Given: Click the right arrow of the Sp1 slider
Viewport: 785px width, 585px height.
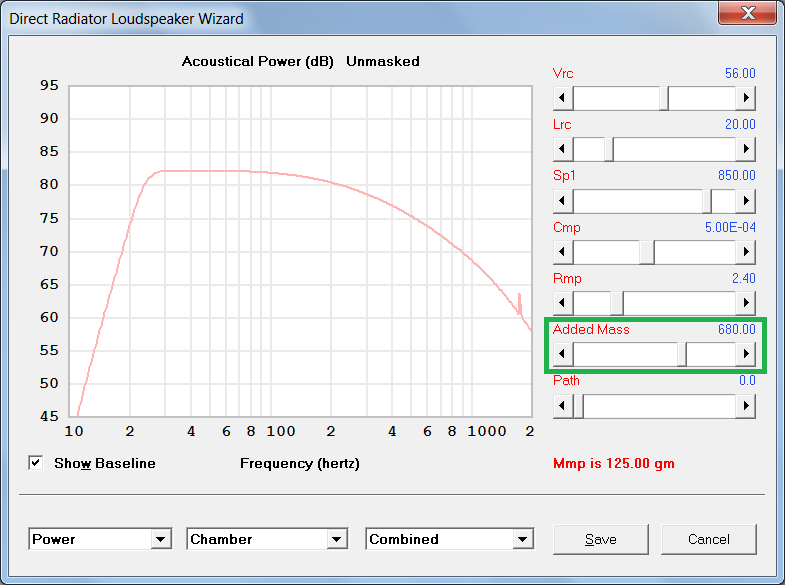Looking at the screenshot, I should tap(745, 201).
